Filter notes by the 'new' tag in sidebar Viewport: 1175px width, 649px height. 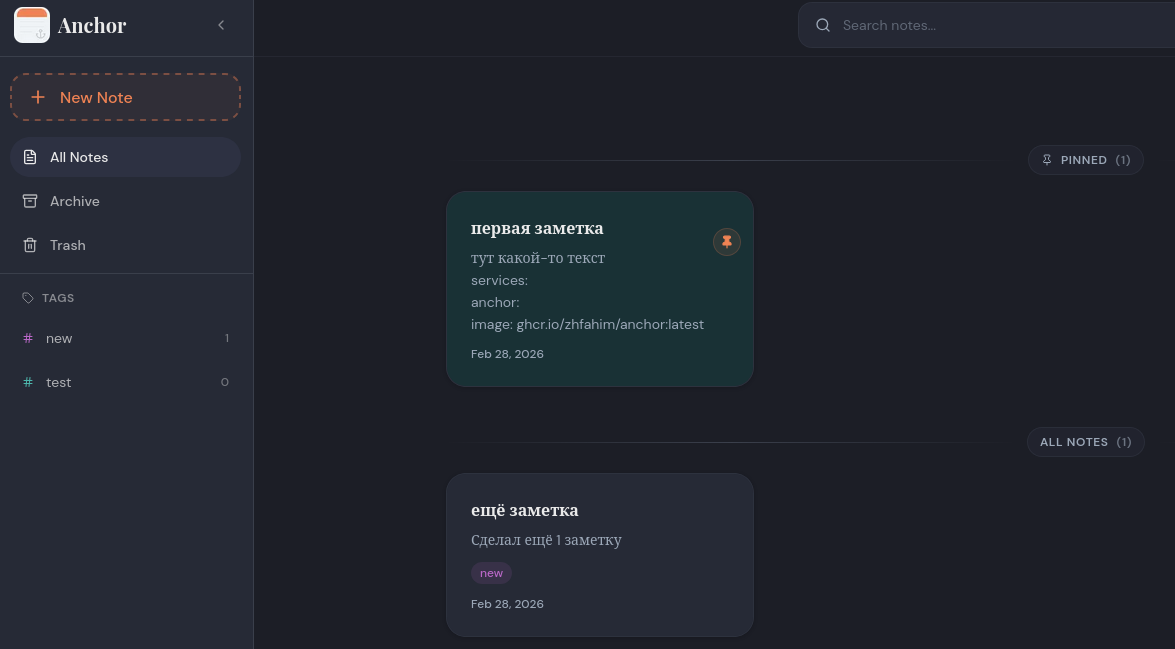pyautogui.click(x=59, y=338)
